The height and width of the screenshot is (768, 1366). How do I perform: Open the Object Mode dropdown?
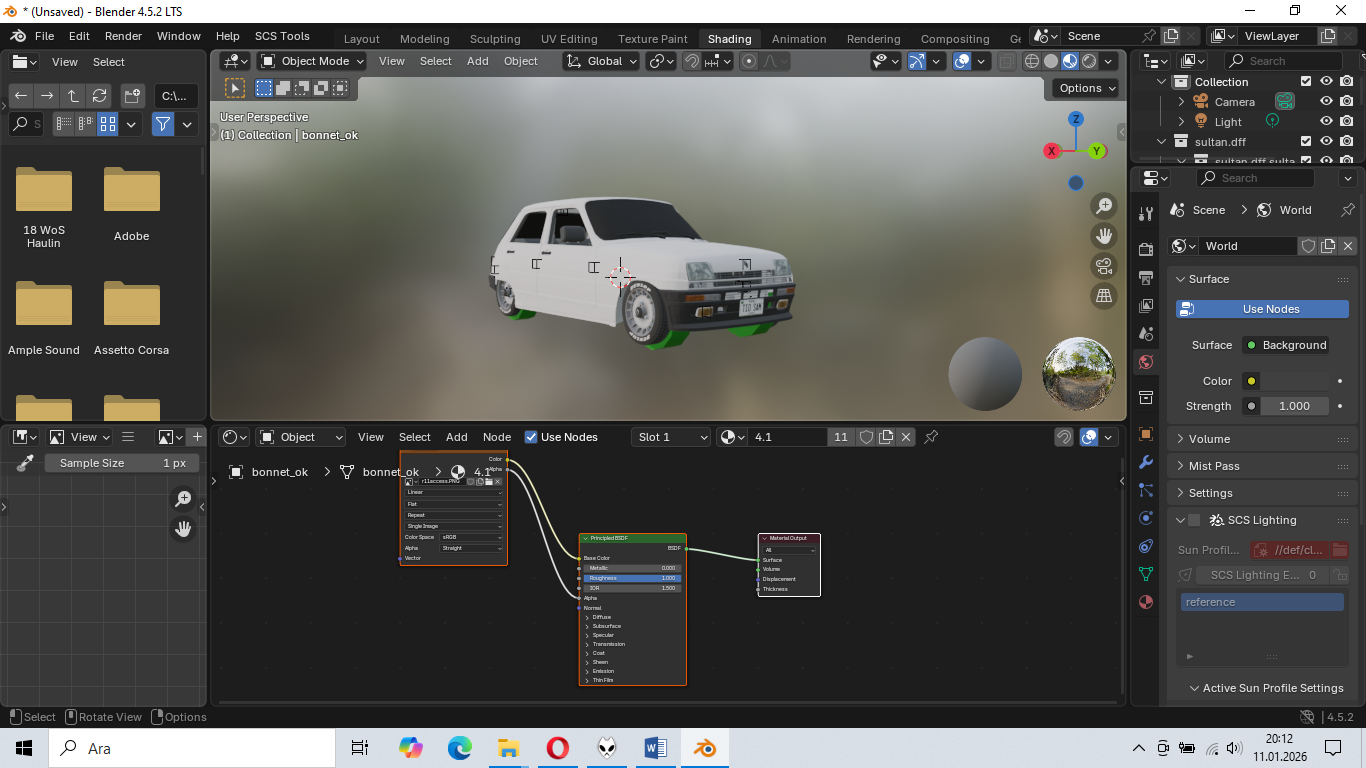coord(312,61)
